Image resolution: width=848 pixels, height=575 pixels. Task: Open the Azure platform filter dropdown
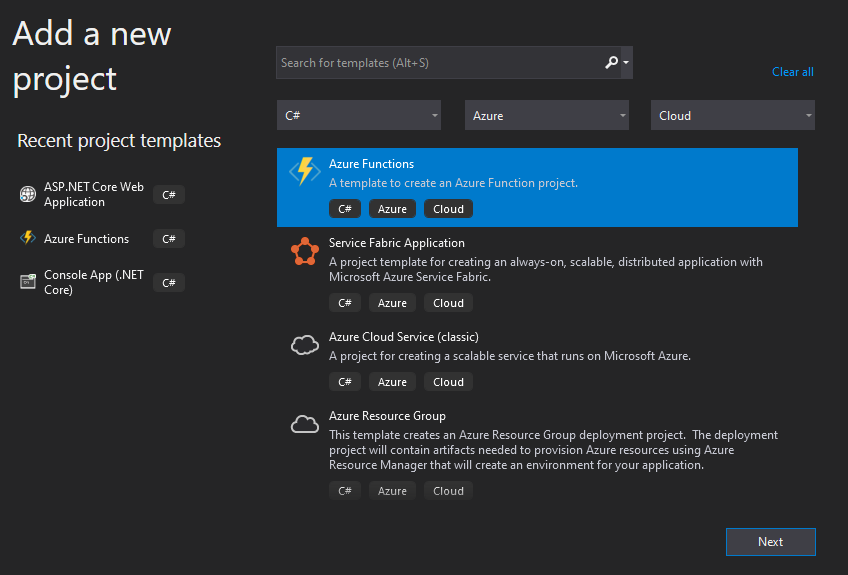pos(547,115)
